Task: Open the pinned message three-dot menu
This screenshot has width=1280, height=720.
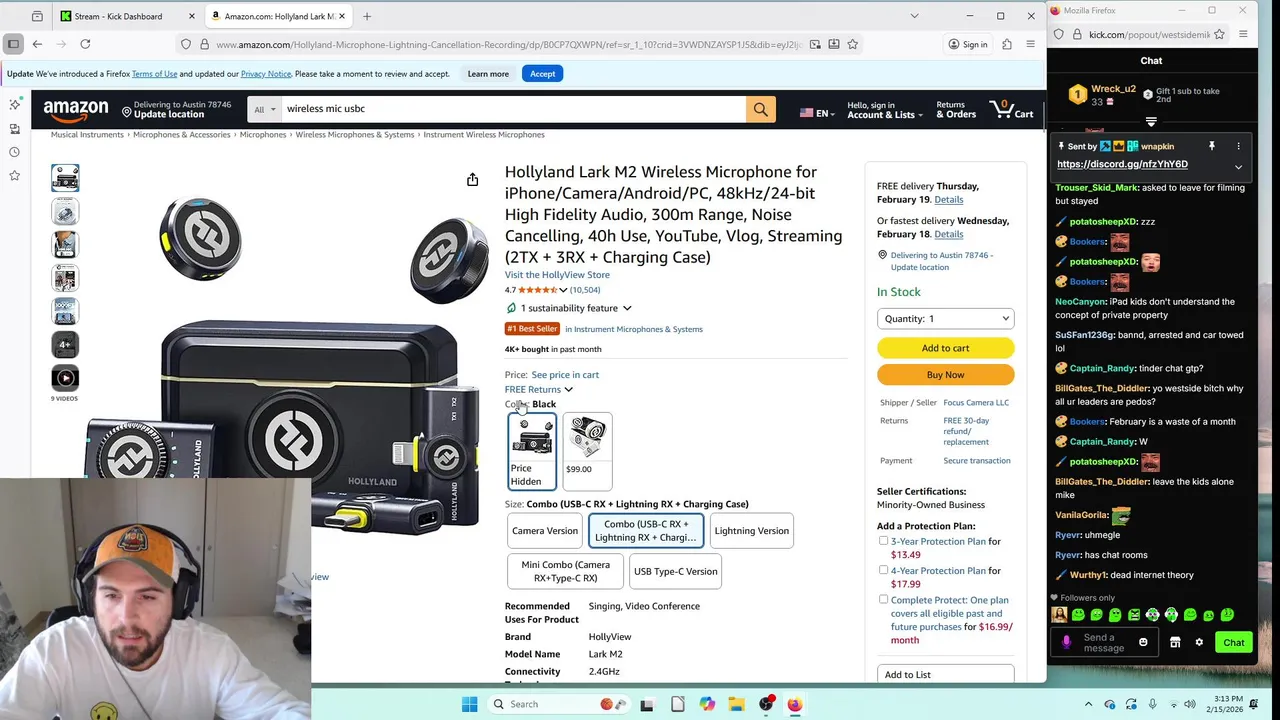Action: (x=1238, y=146)
